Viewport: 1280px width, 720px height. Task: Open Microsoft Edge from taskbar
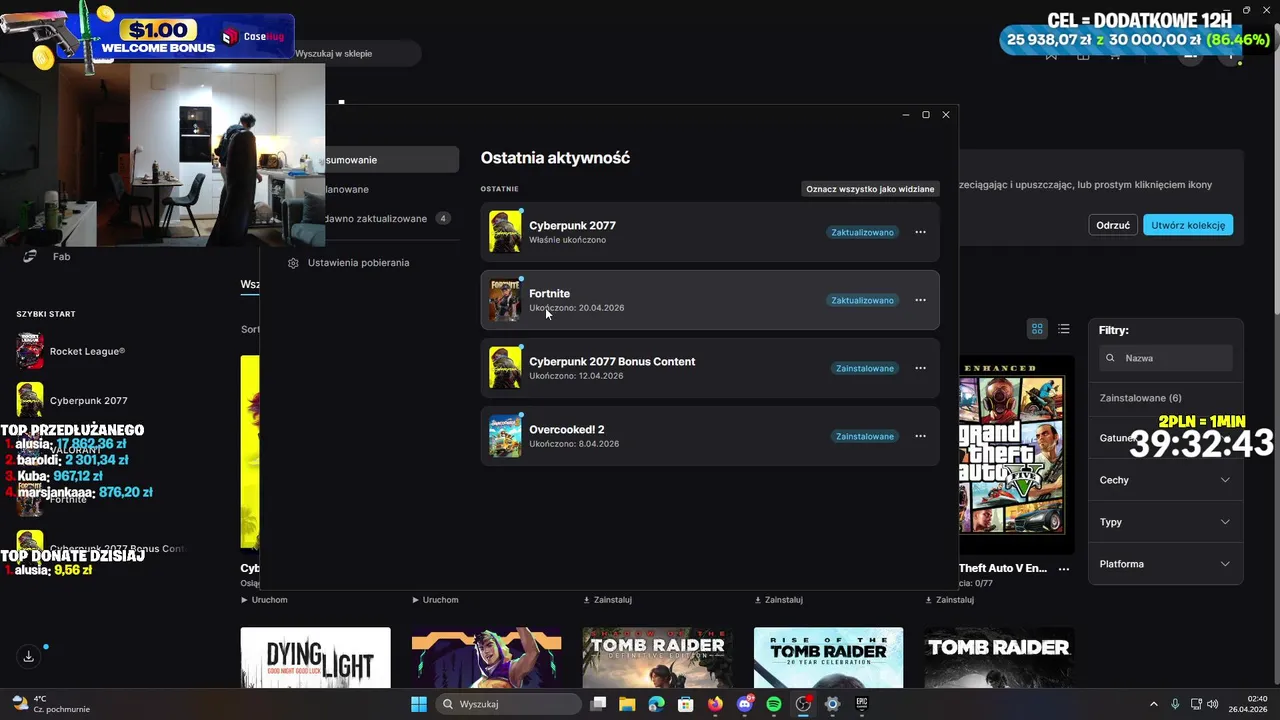tap(656, 704)
